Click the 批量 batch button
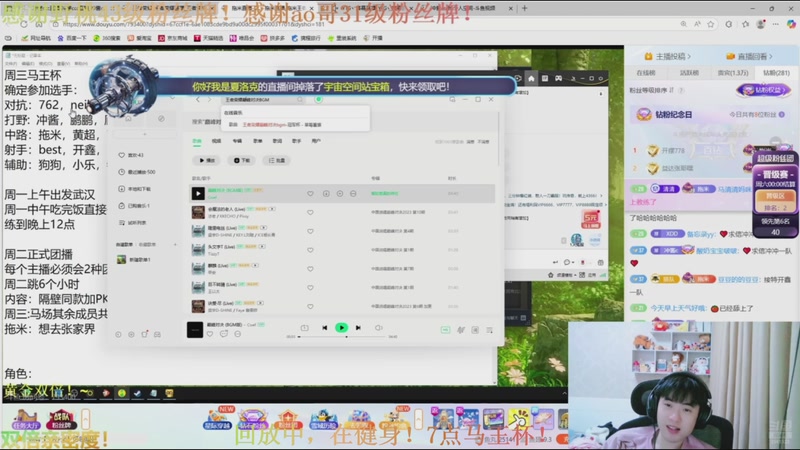 (x=277, y=160)
